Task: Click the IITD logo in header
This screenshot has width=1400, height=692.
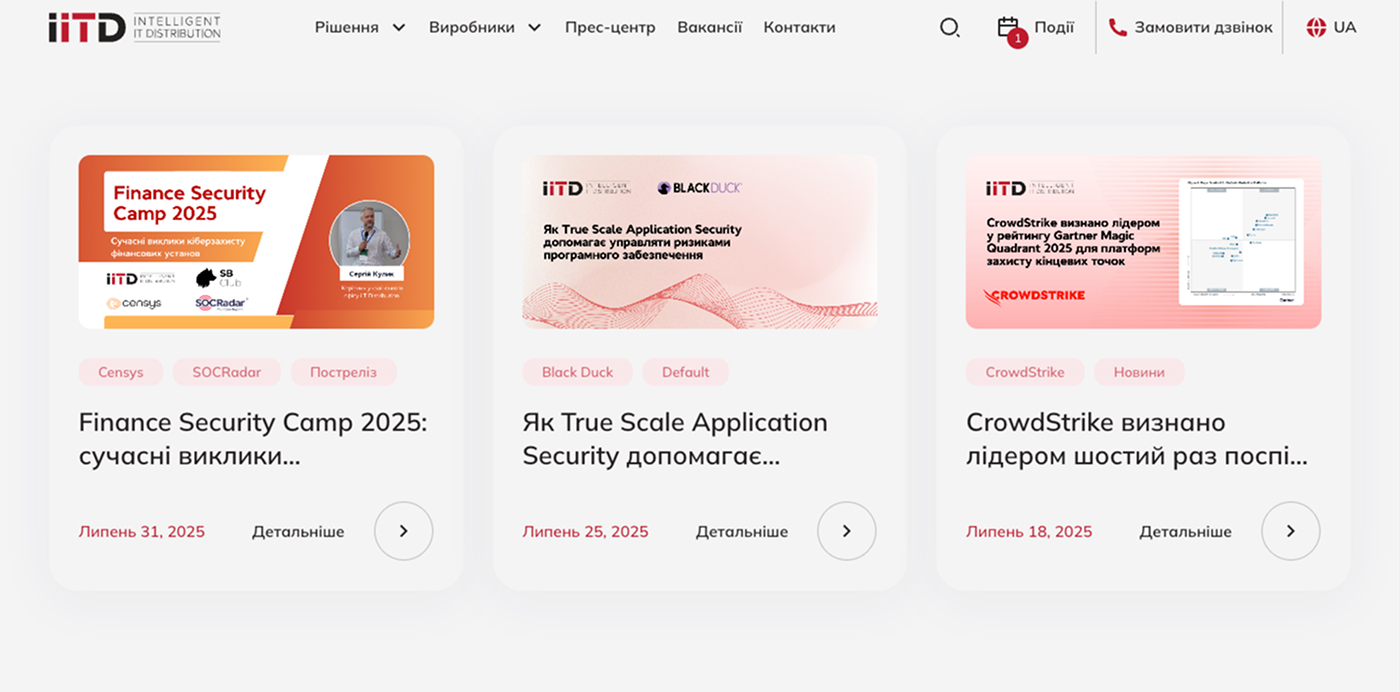Action: point(134,27)
